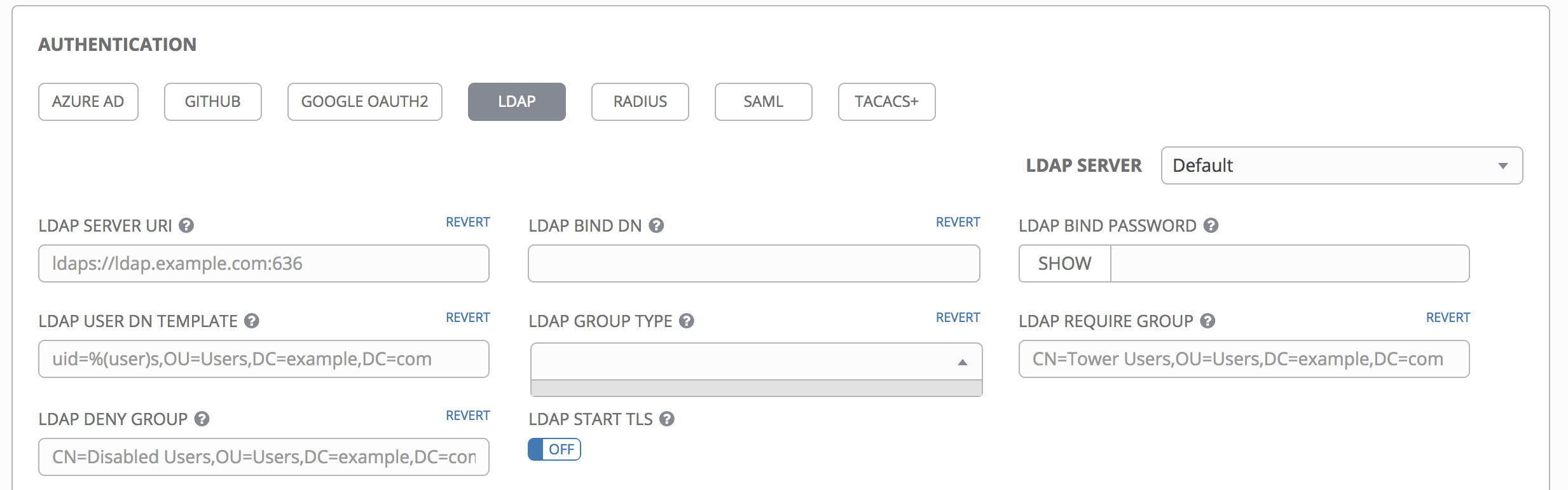Open help for LDAP SERVER URI
The height and width of the screenshot is (490, 1568).
tap(187, 225)
